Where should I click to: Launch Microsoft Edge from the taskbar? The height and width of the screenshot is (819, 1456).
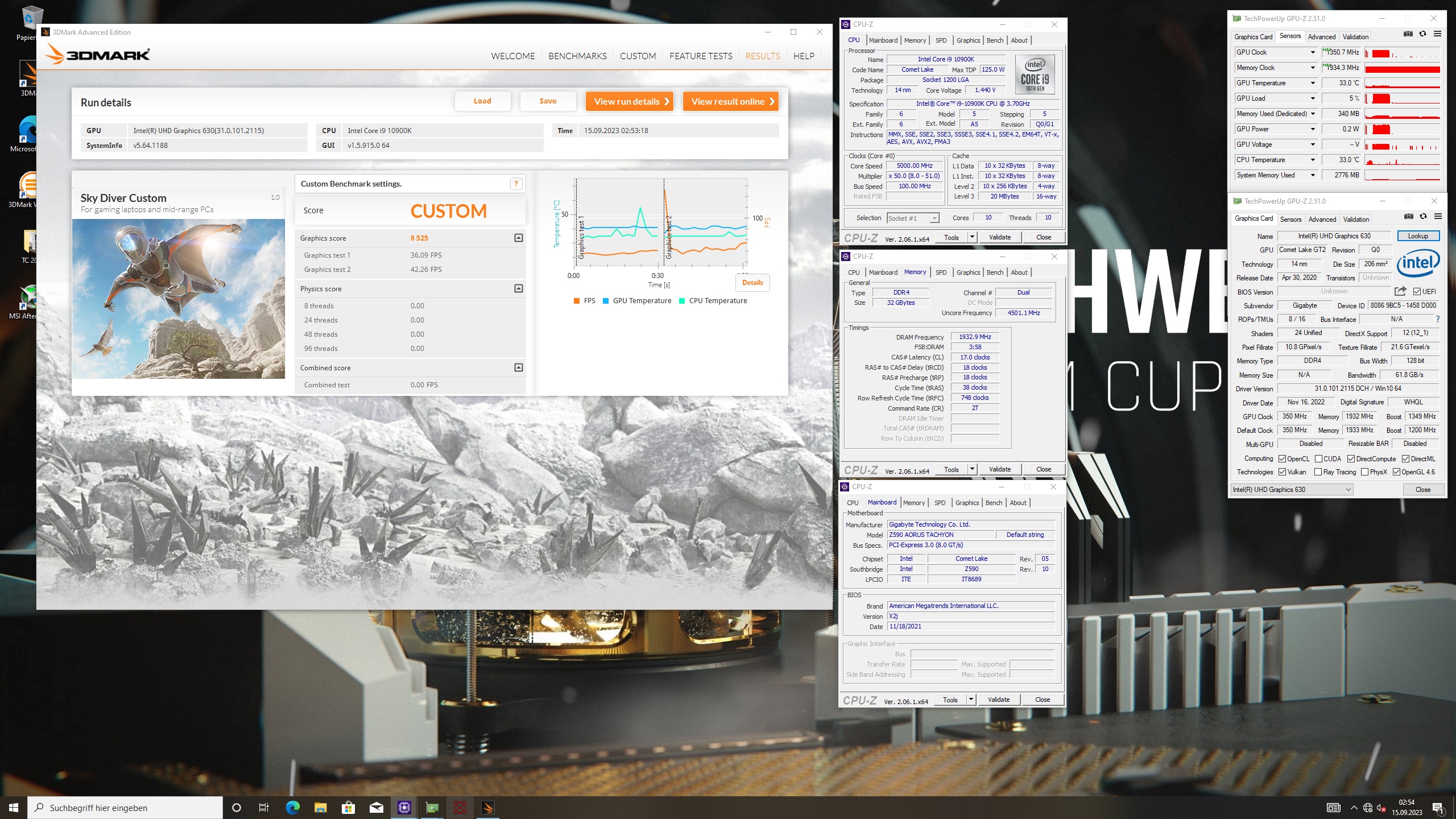point(292,808)
